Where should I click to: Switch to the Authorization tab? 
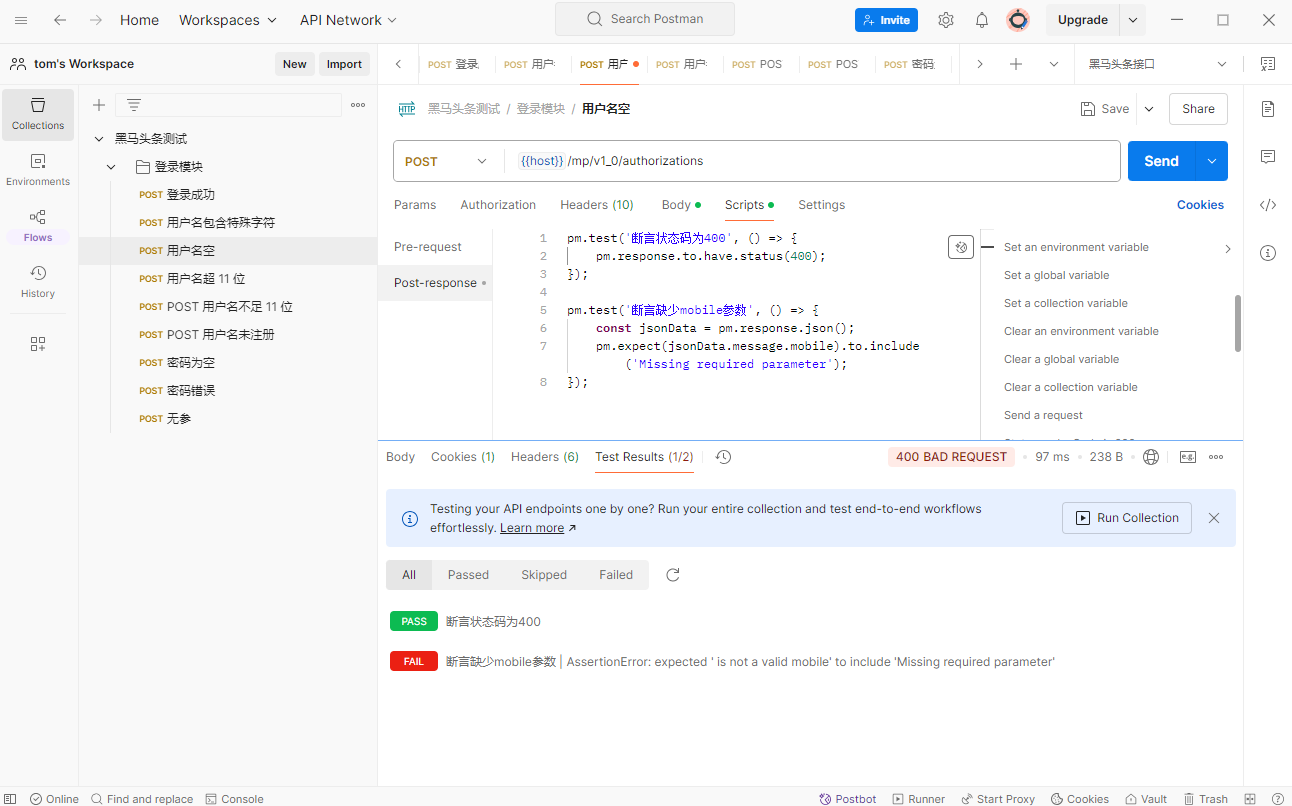click(x=498, y=205)
